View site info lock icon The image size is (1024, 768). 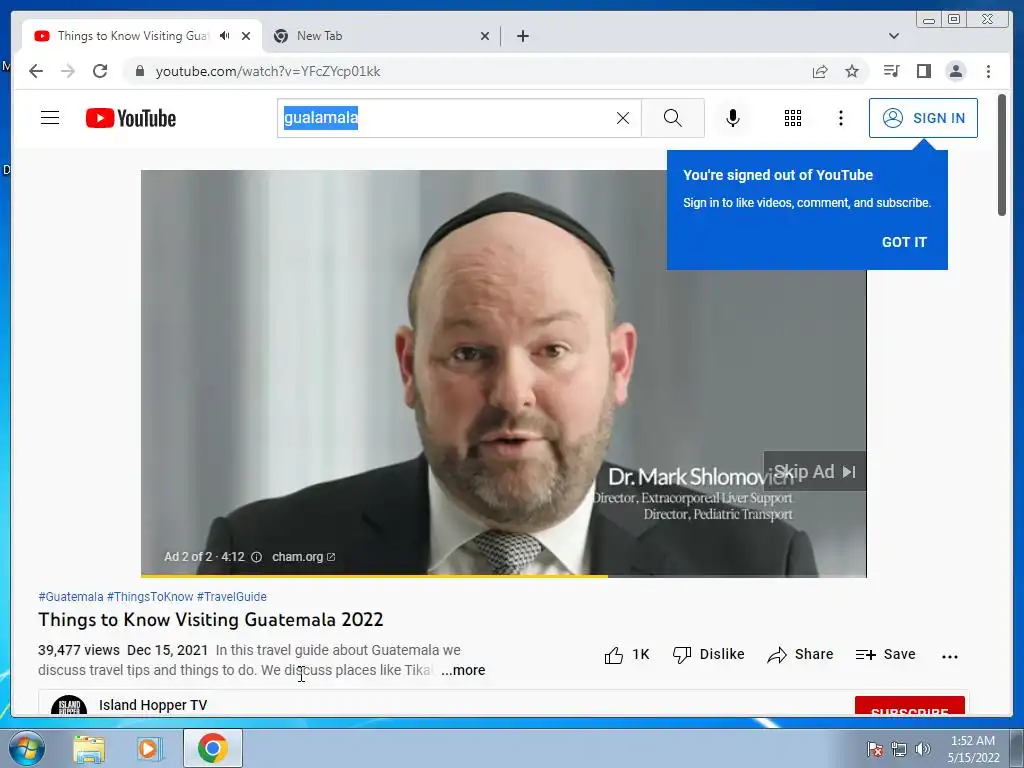139,71
